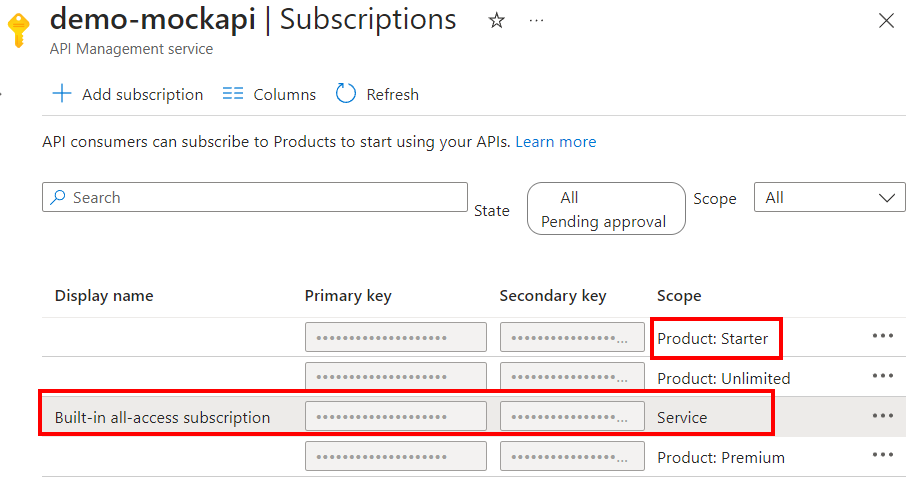
Task: Expand the Scope filter dropdown
Action: click(x=829, y=198)
